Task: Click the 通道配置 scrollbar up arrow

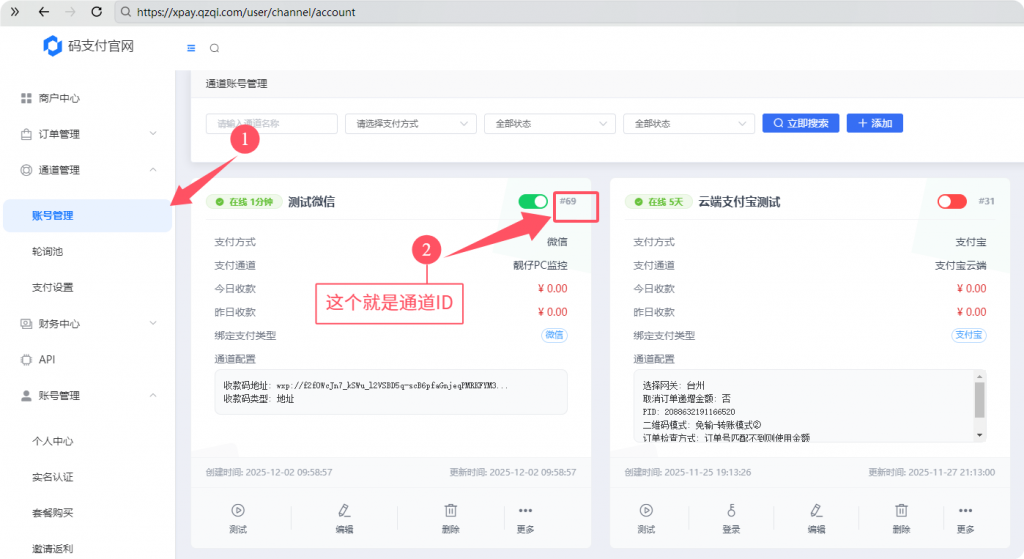Action: 979,377
